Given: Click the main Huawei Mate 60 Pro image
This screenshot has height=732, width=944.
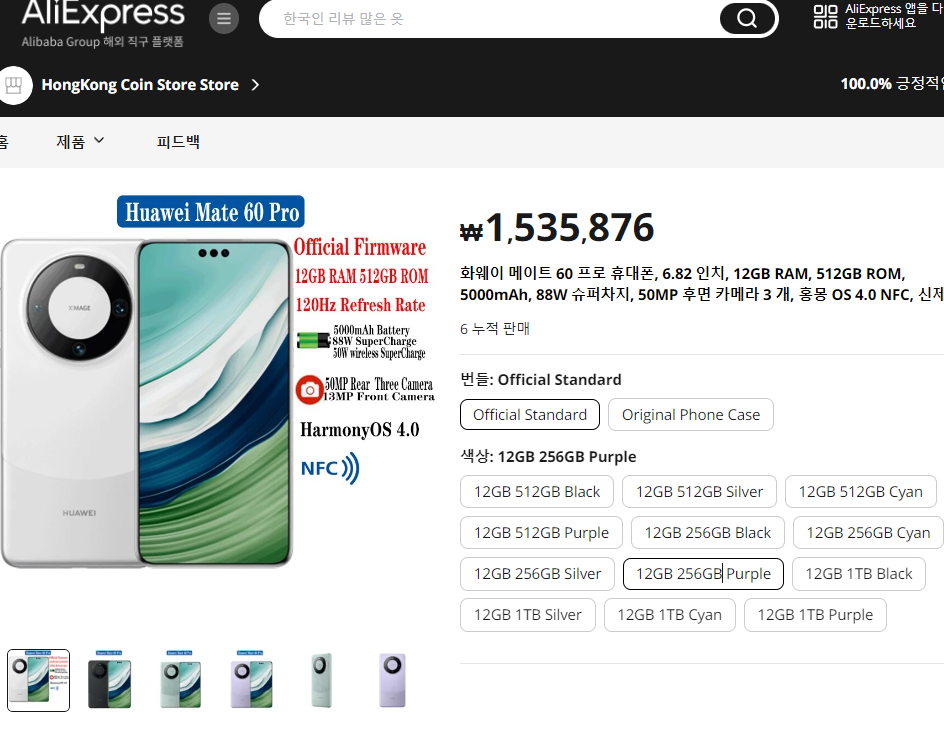Looking at the screenshot, I should 218,382.
